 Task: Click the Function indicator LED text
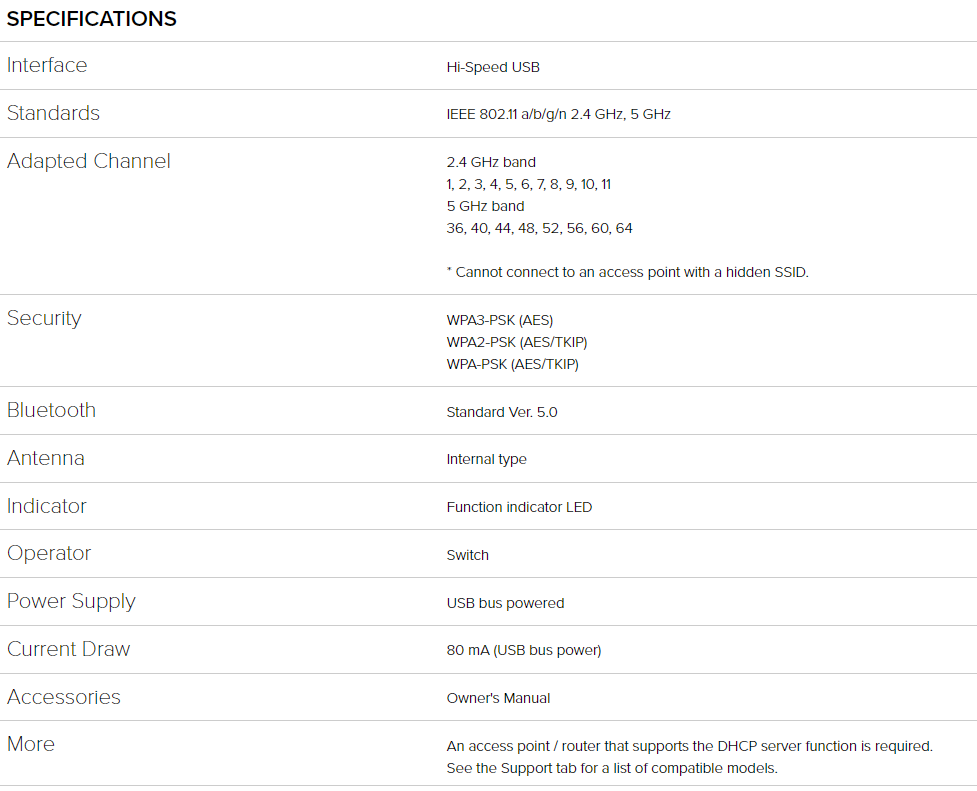[519, 507]
